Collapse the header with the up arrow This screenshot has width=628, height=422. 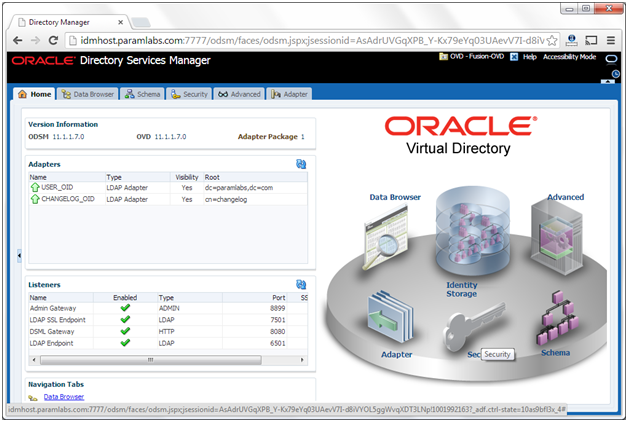coord(608,81)
